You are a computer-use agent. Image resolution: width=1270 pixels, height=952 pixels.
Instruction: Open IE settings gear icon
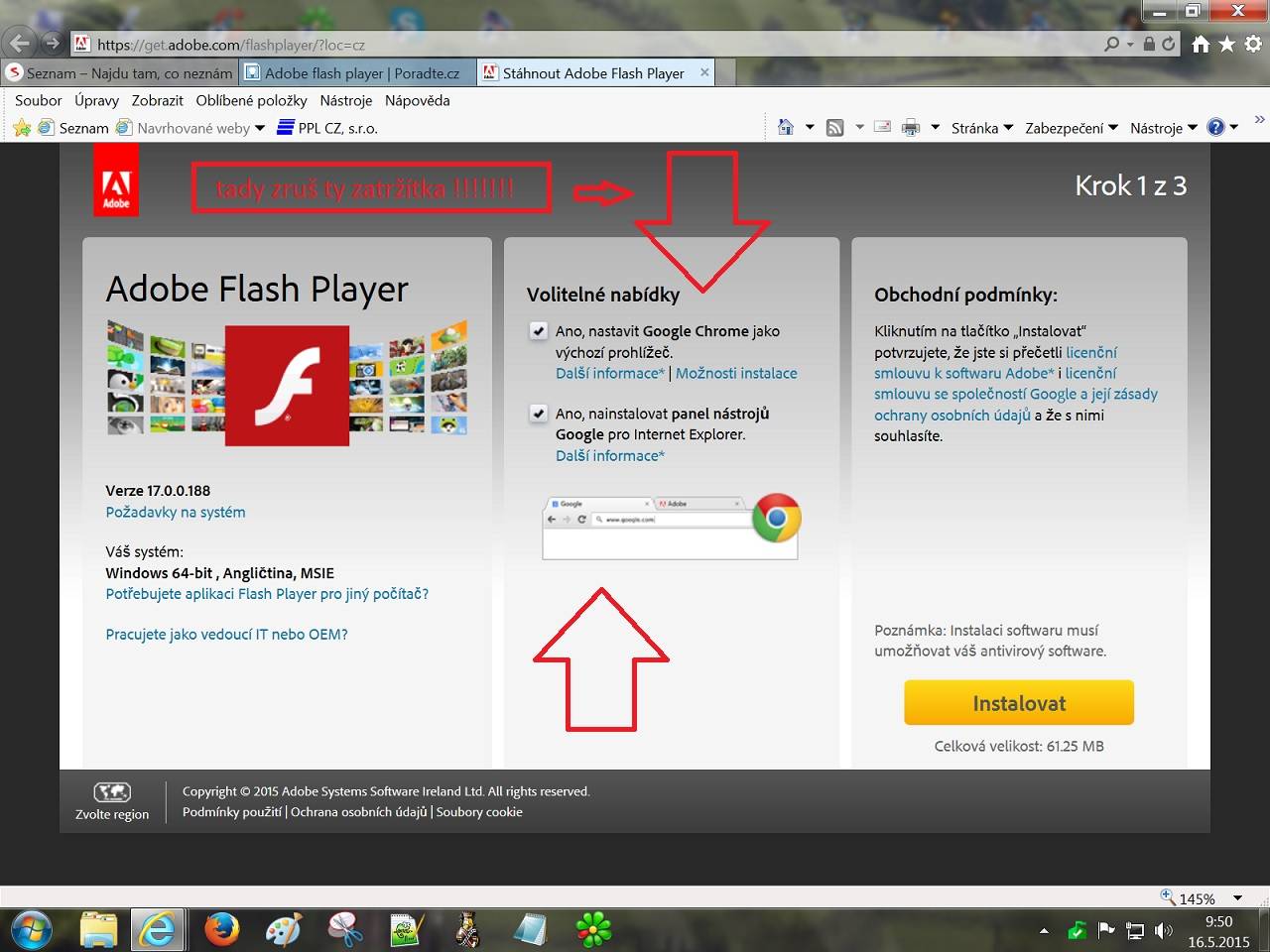(x=1253, y=44)
